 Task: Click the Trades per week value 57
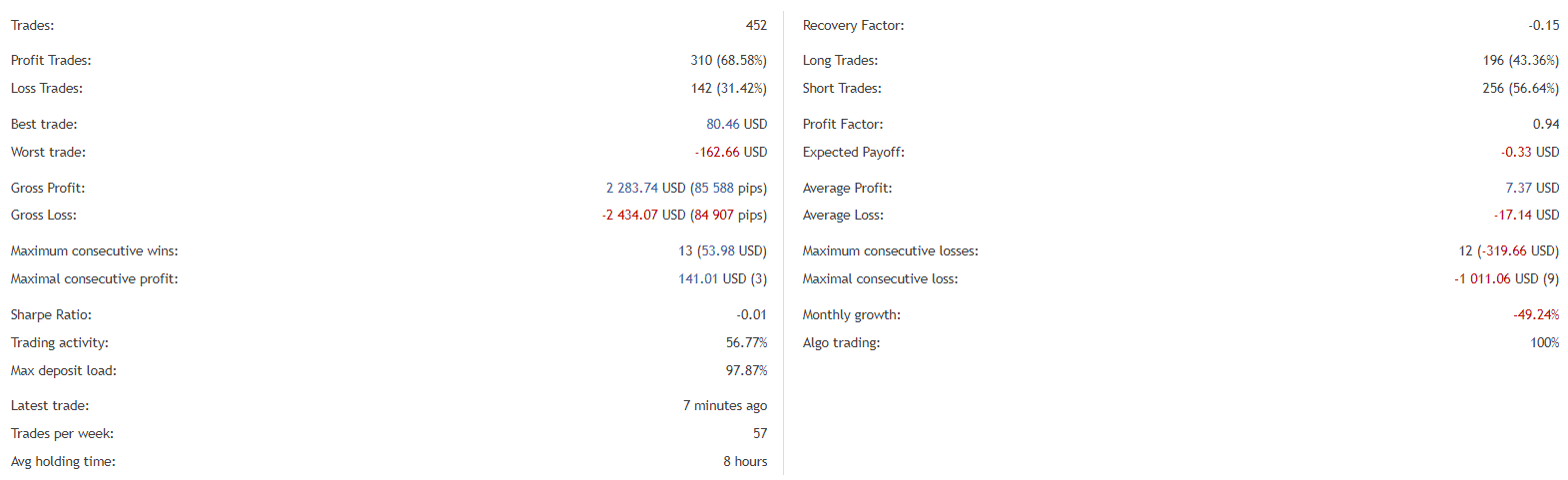click(x=760, y=433)
